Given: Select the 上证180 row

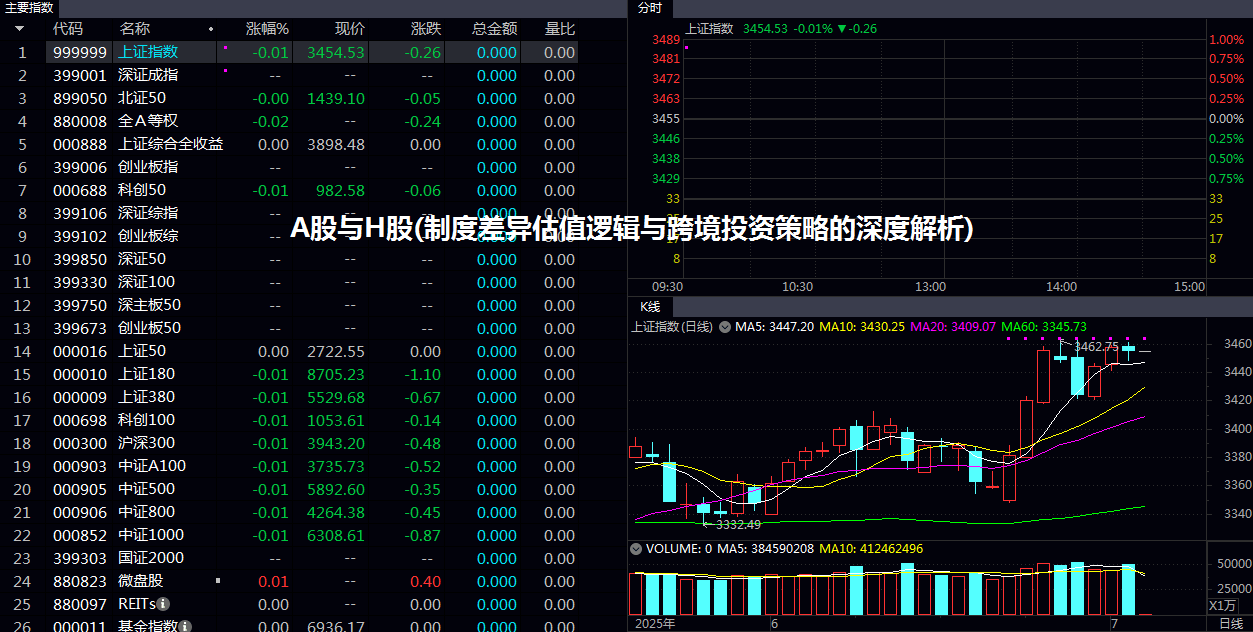Looking at the screenshot, I should [289, 374].
